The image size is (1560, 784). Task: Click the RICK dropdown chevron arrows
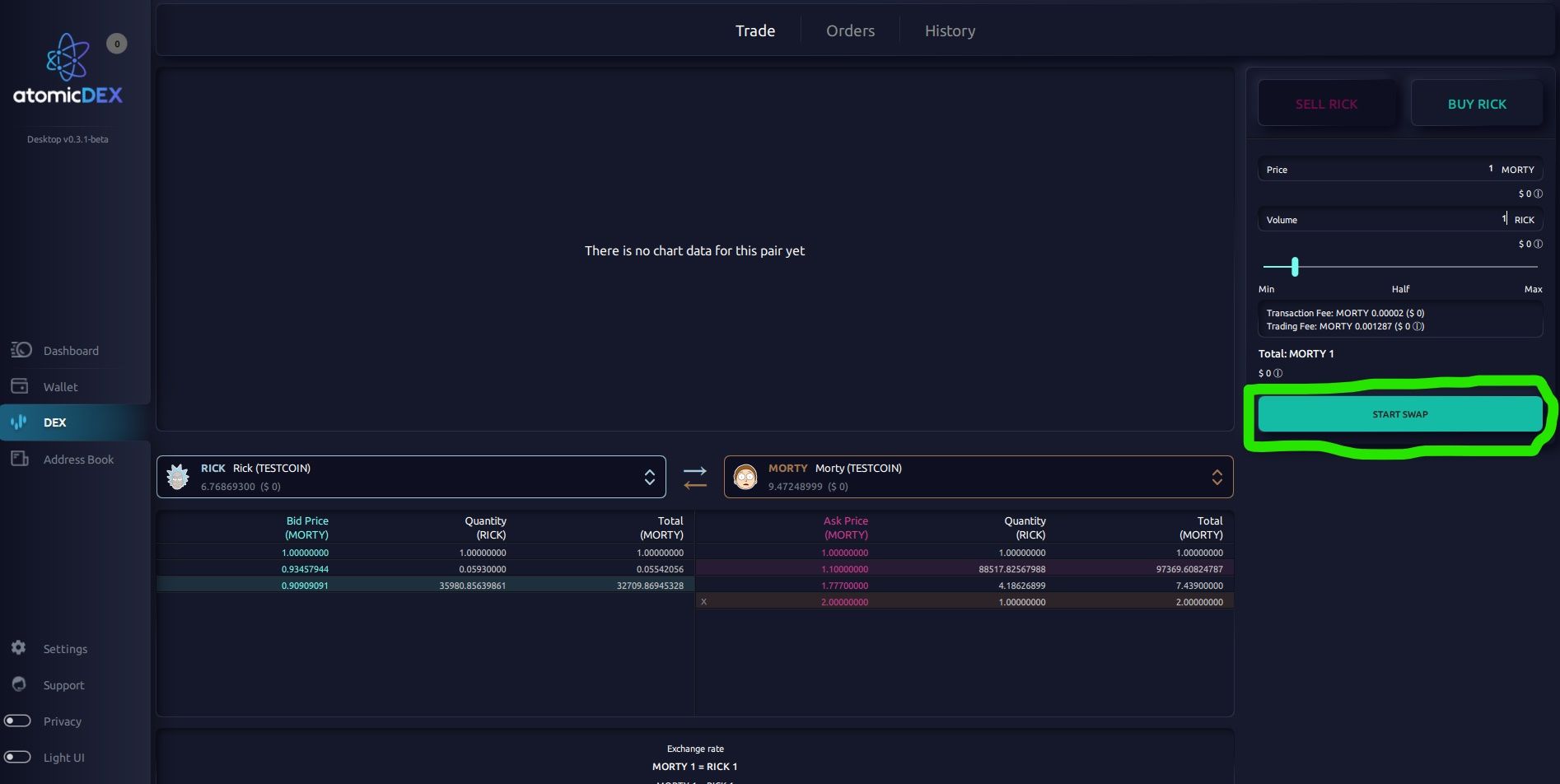(650, 478)
